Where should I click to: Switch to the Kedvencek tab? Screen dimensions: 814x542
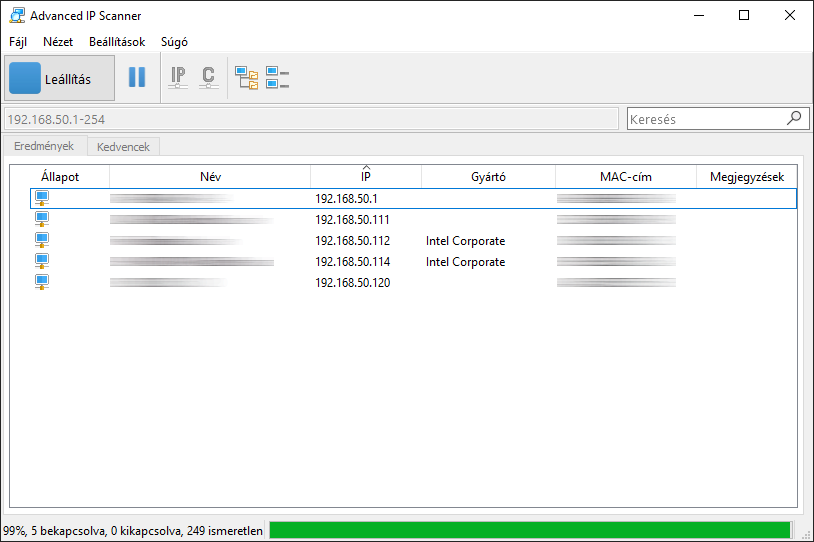coord(123,147)
